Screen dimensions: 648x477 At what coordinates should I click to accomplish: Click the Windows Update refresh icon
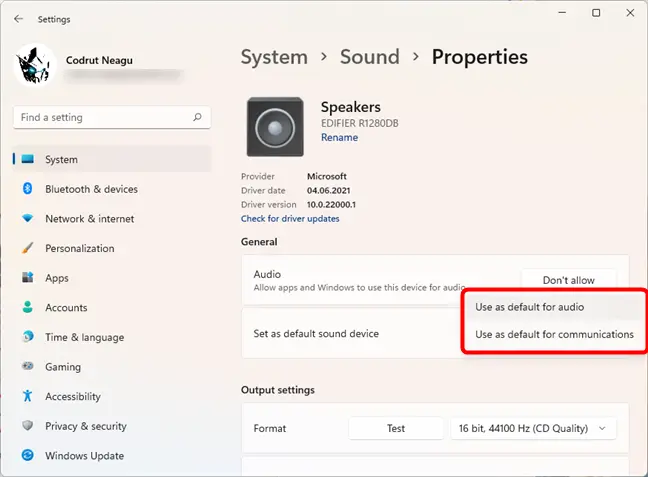28,455
